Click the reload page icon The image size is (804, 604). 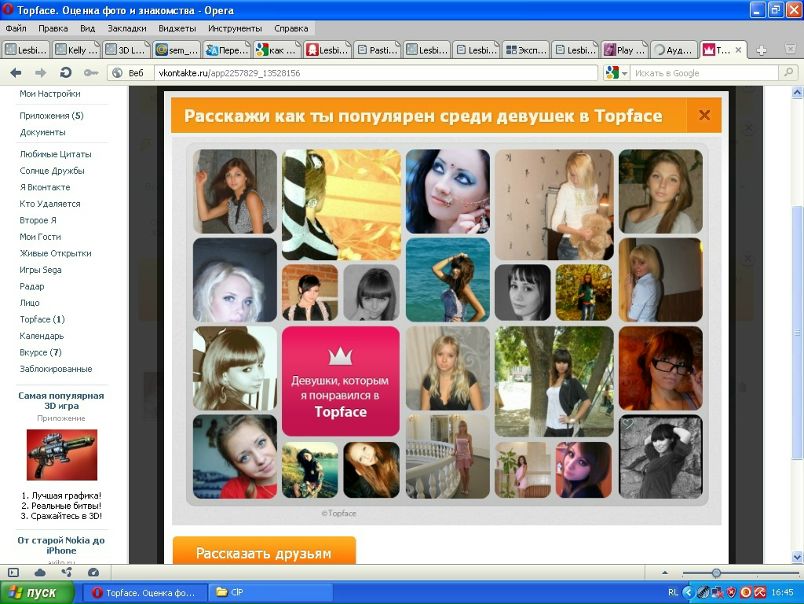tap(66, 73)
